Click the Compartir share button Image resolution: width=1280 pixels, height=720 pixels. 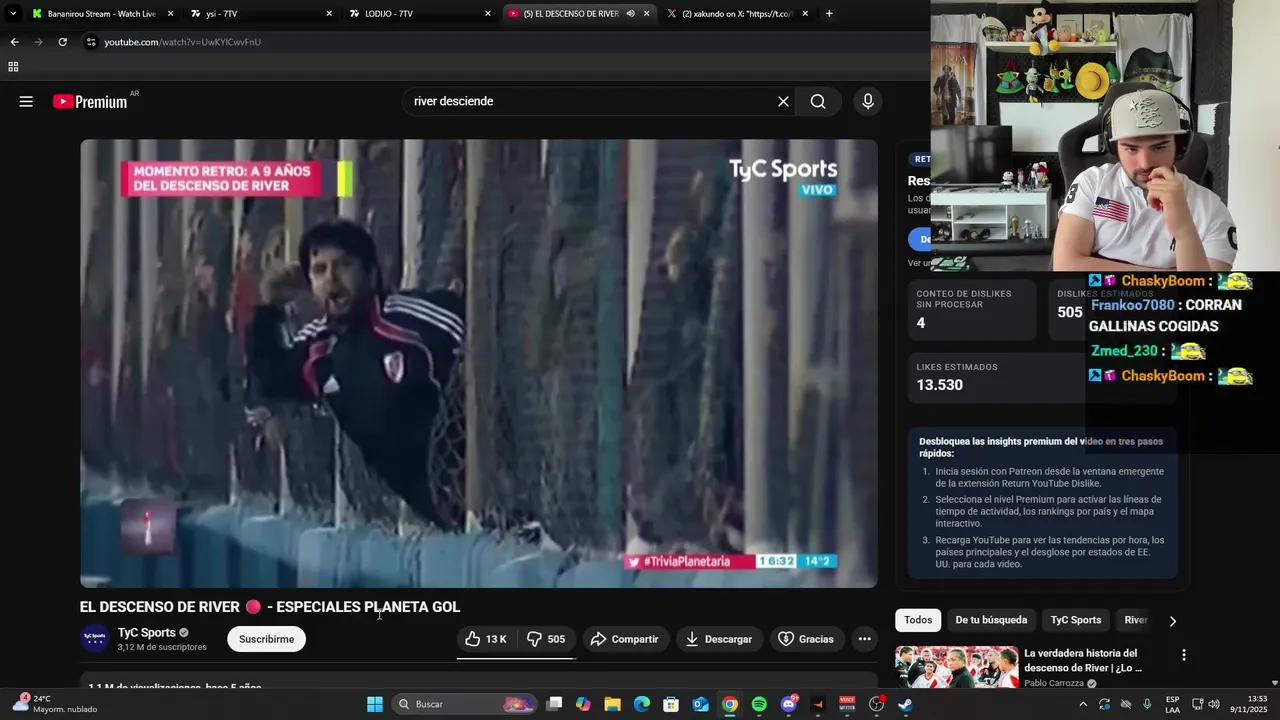(x=624, y=639)
